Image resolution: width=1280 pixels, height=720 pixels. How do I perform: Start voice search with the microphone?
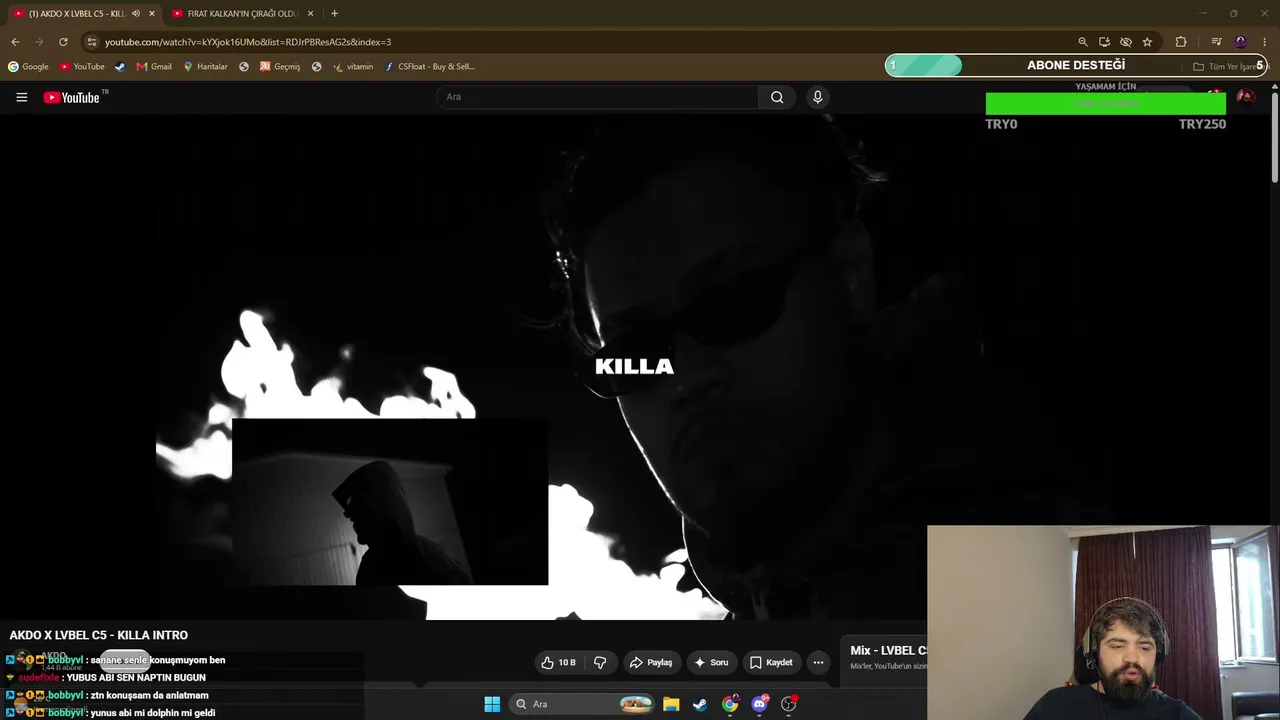pyautogui.click(x=817, y=97)
